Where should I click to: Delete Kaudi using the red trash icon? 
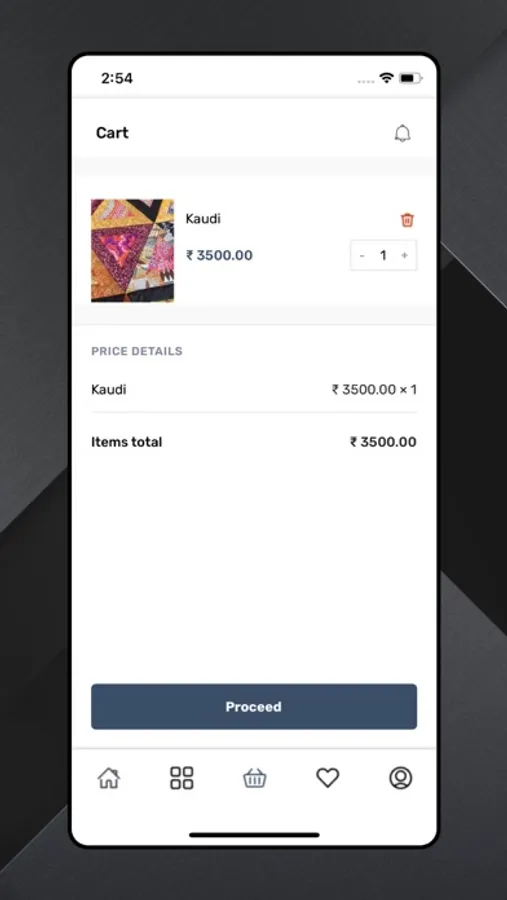click(x=407, y=220)
